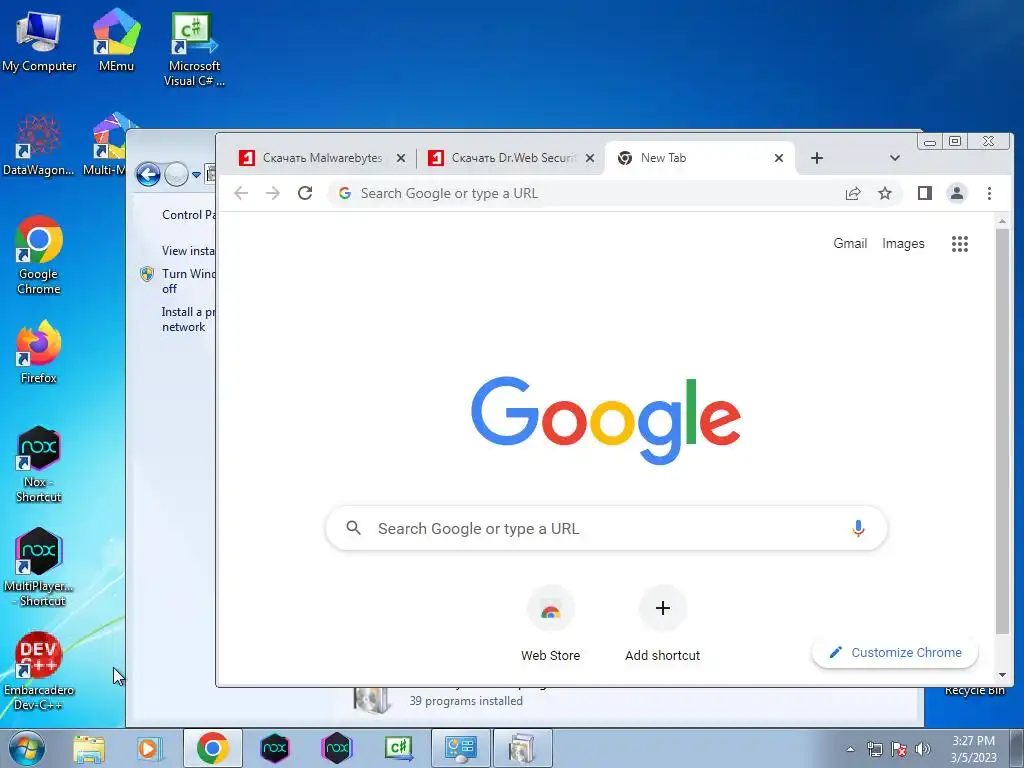1024x768 pixels.
Task: Open Microsoft Visual C# desktop shortcut
Action: (x=194, y=49)
